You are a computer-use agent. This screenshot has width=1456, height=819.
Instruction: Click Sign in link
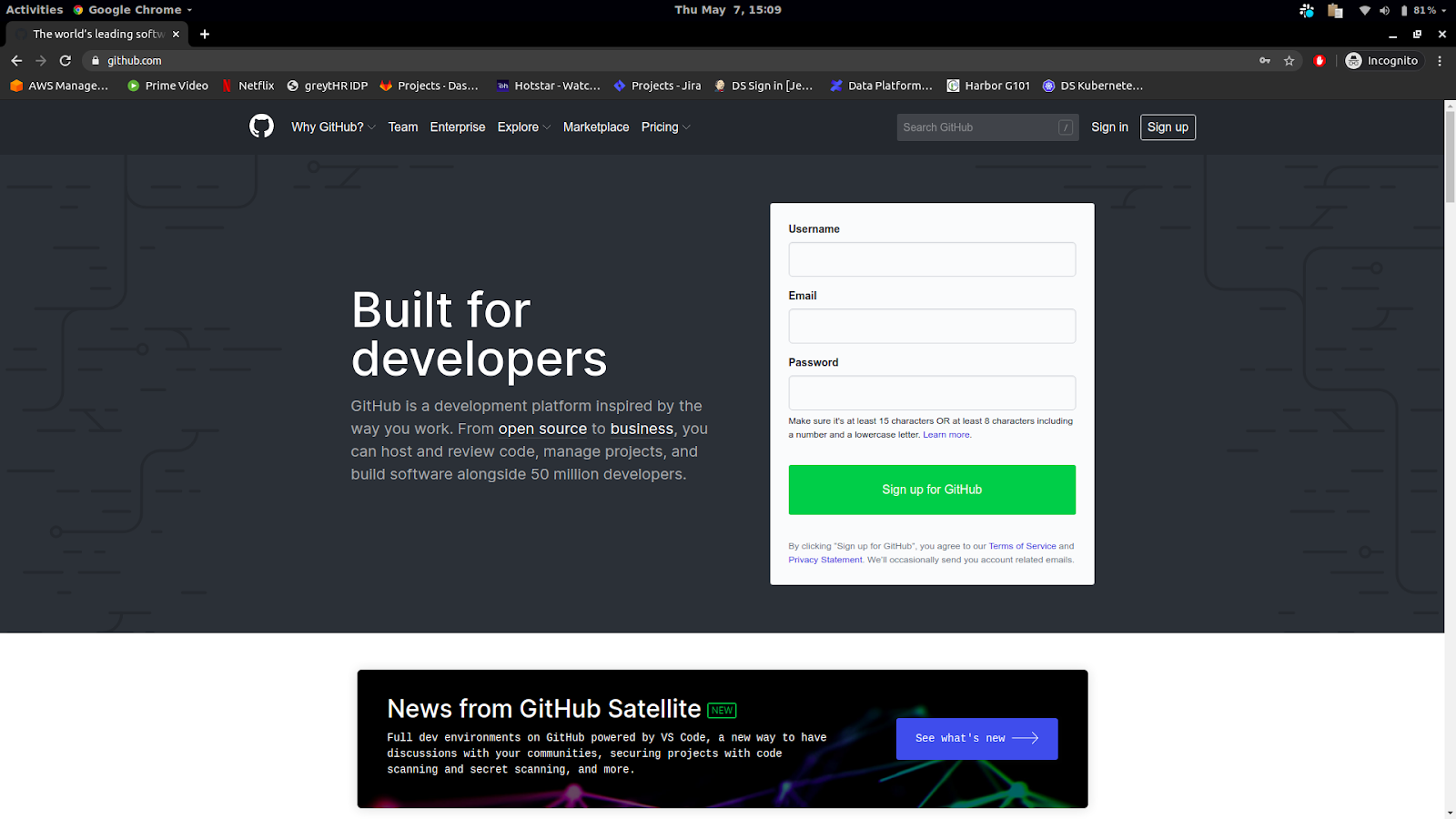1109,127
